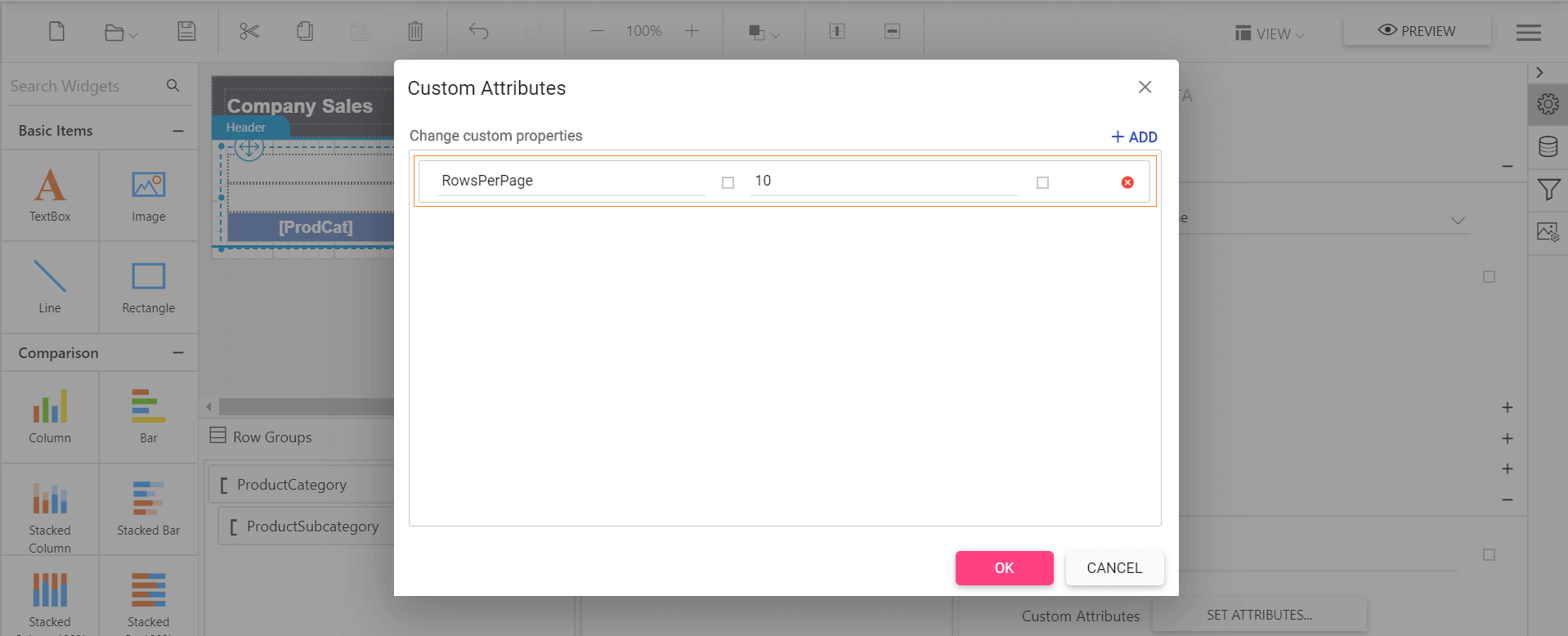Click the Delete trash icon

pyautogui.click(x=415, y=31)
